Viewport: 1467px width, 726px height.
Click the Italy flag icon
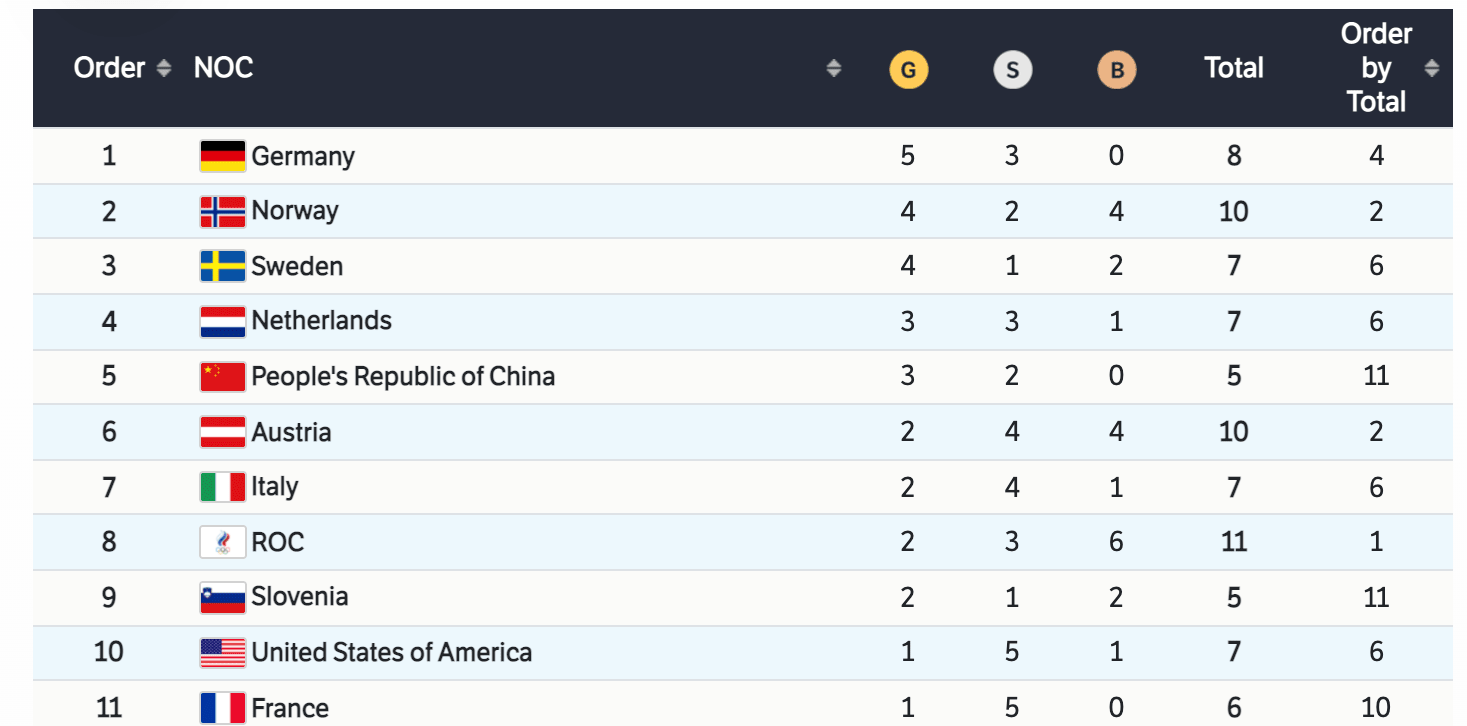222,487
